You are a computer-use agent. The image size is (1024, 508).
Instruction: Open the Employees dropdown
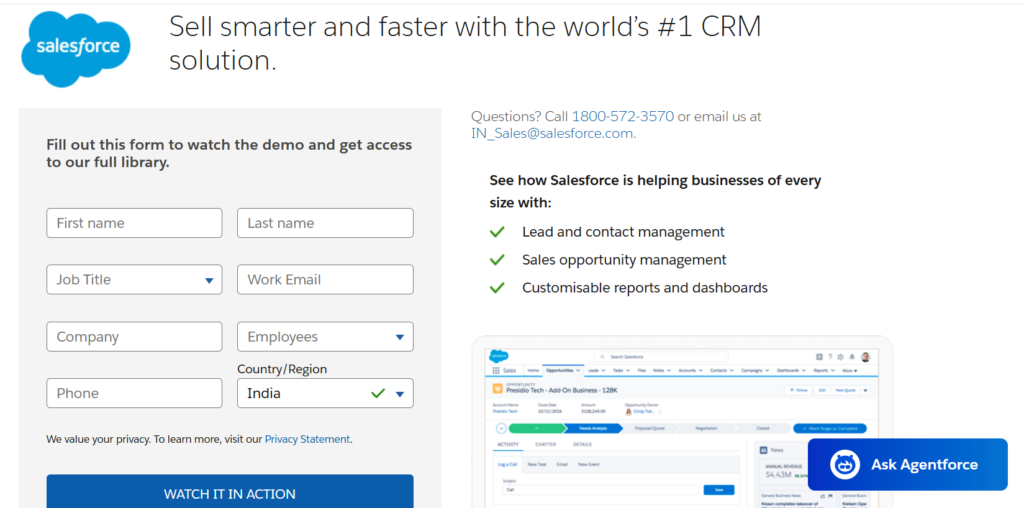325,337
